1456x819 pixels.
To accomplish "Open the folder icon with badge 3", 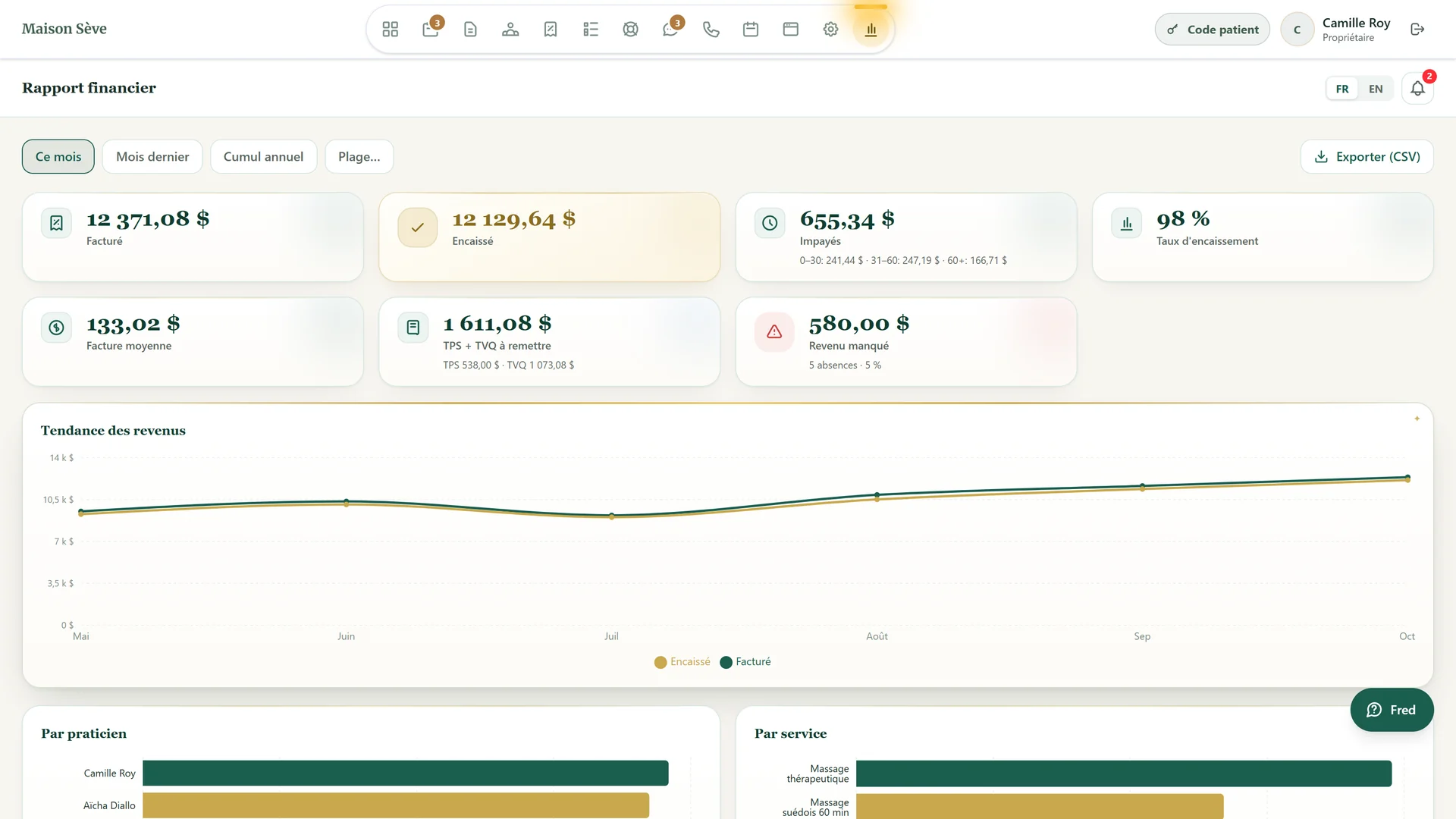I will coord(430,30).
